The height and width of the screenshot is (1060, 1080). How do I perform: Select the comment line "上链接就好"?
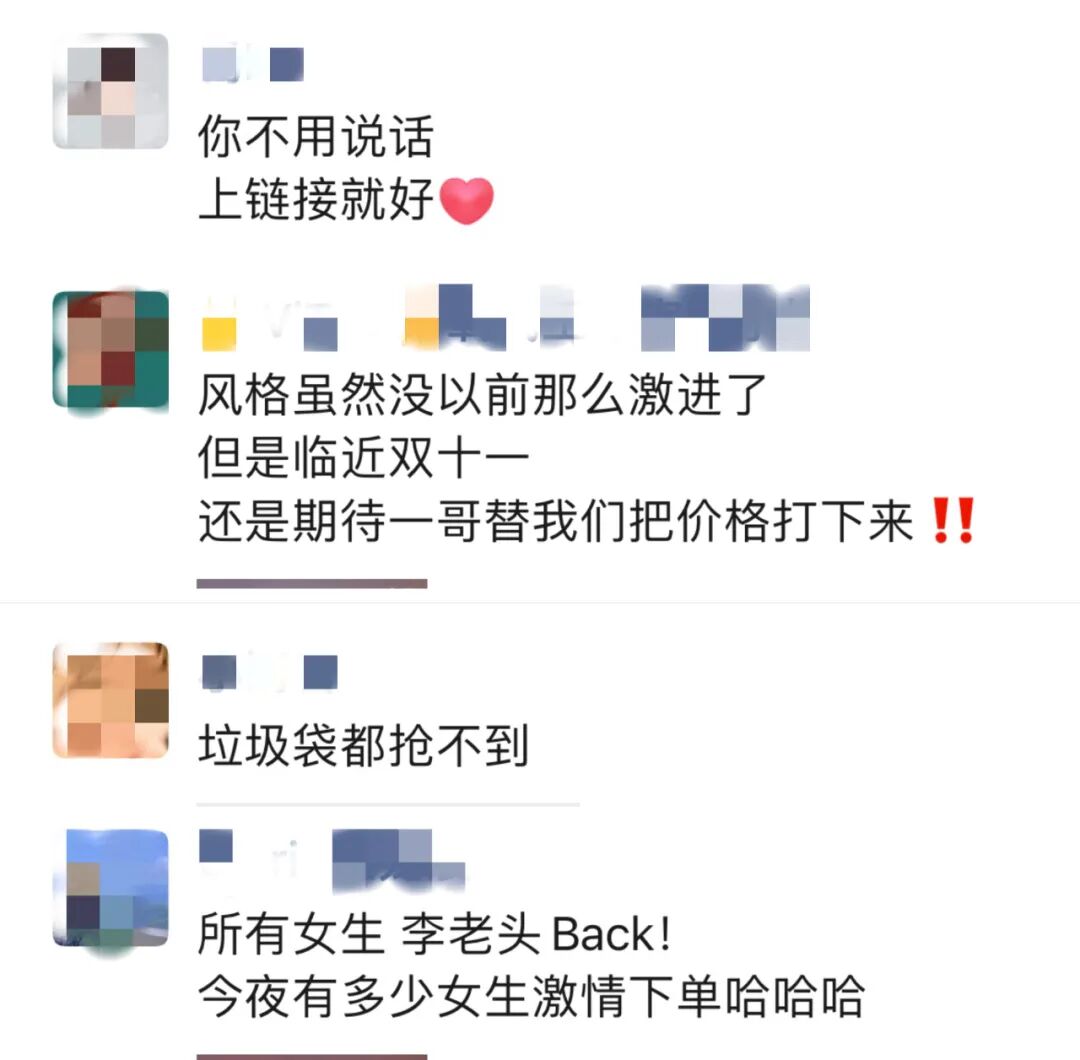tap(316, 200)
